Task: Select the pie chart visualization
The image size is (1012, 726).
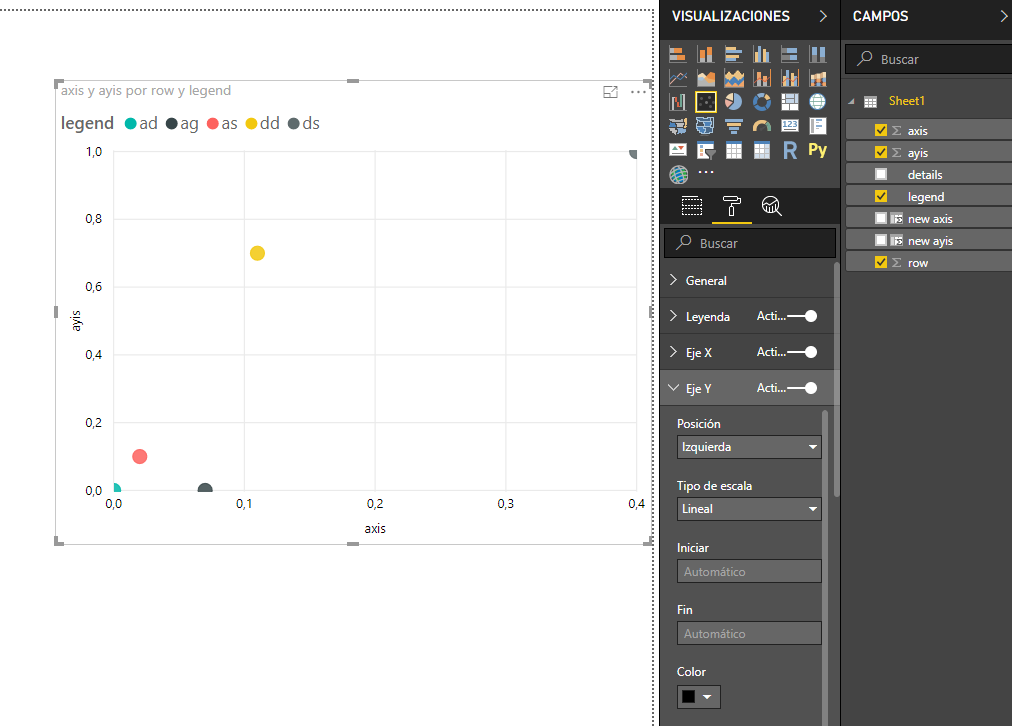Action: tap(734, 102)
